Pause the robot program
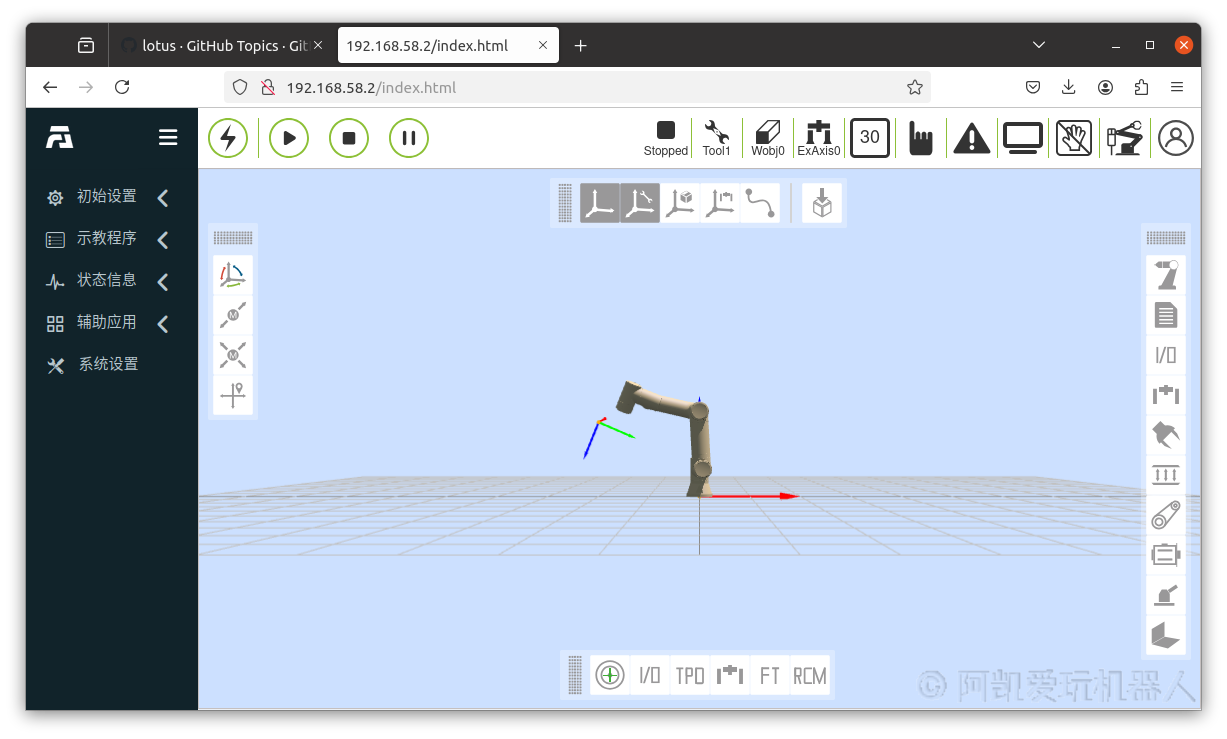1227x739 pixels. [x=409, y=138]
